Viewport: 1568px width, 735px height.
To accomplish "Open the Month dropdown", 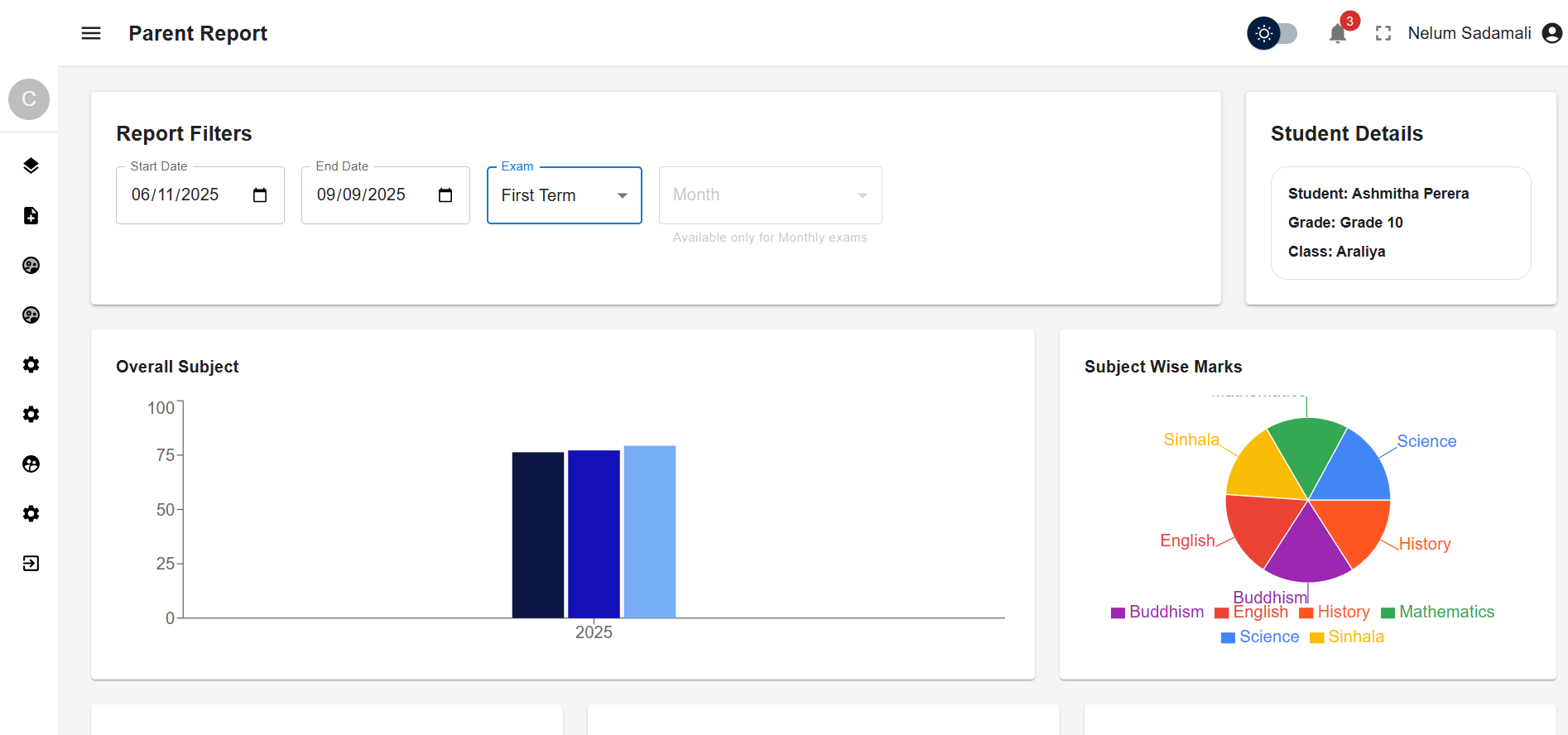I will click(770, 195).
